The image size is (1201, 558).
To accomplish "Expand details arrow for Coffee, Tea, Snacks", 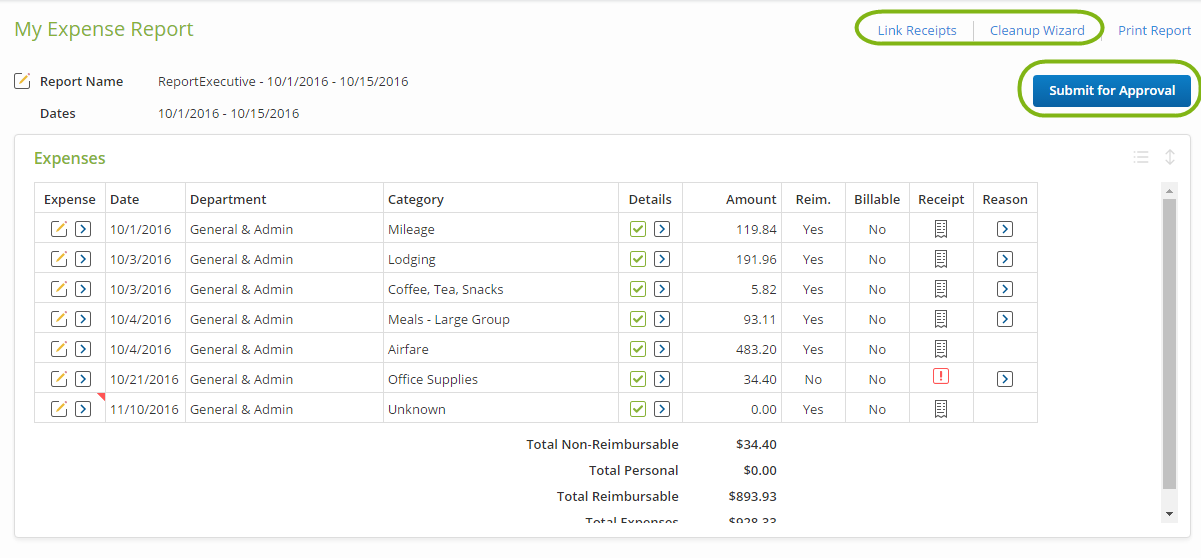I will (x=662, y=289).
